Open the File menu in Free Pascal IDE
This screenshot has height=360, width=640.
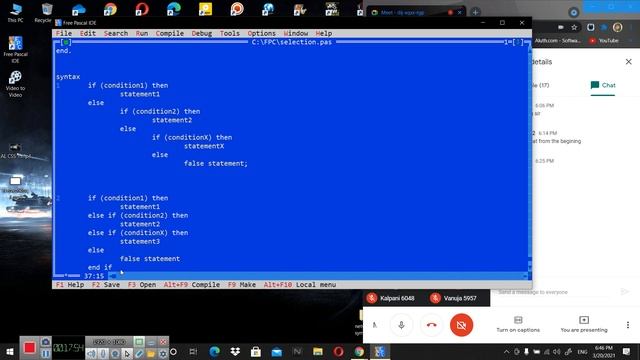click(64, 33)
